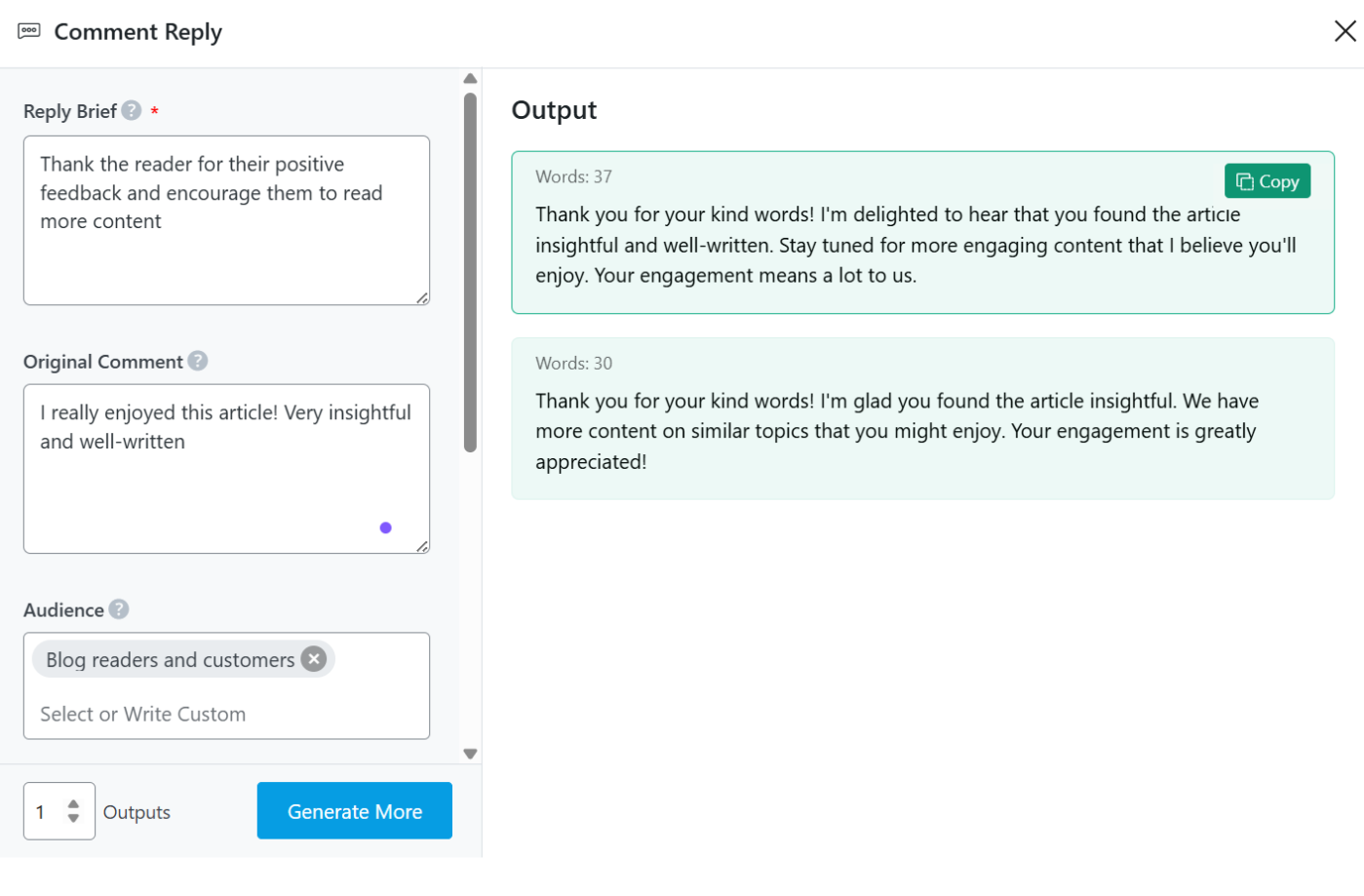This screenshot has height=896, width=1364.
Task: Click inside the Reply Brief text area
Action: 226,253
